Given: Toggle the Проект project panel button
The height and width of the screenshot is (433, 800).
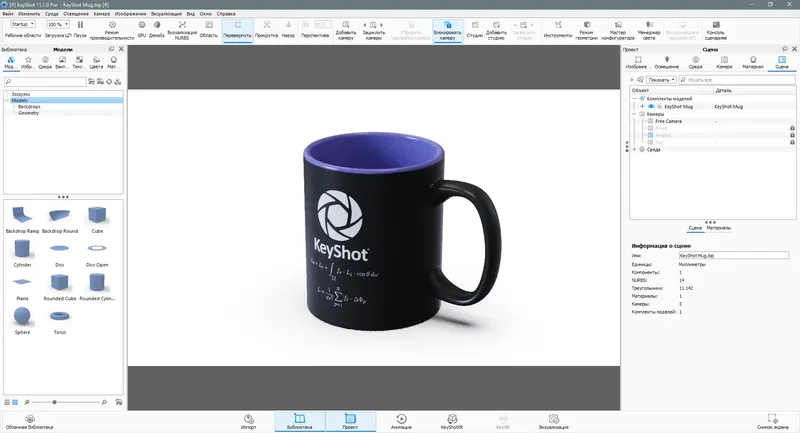Looking at the screenshot, I should [x=350, y=422].
